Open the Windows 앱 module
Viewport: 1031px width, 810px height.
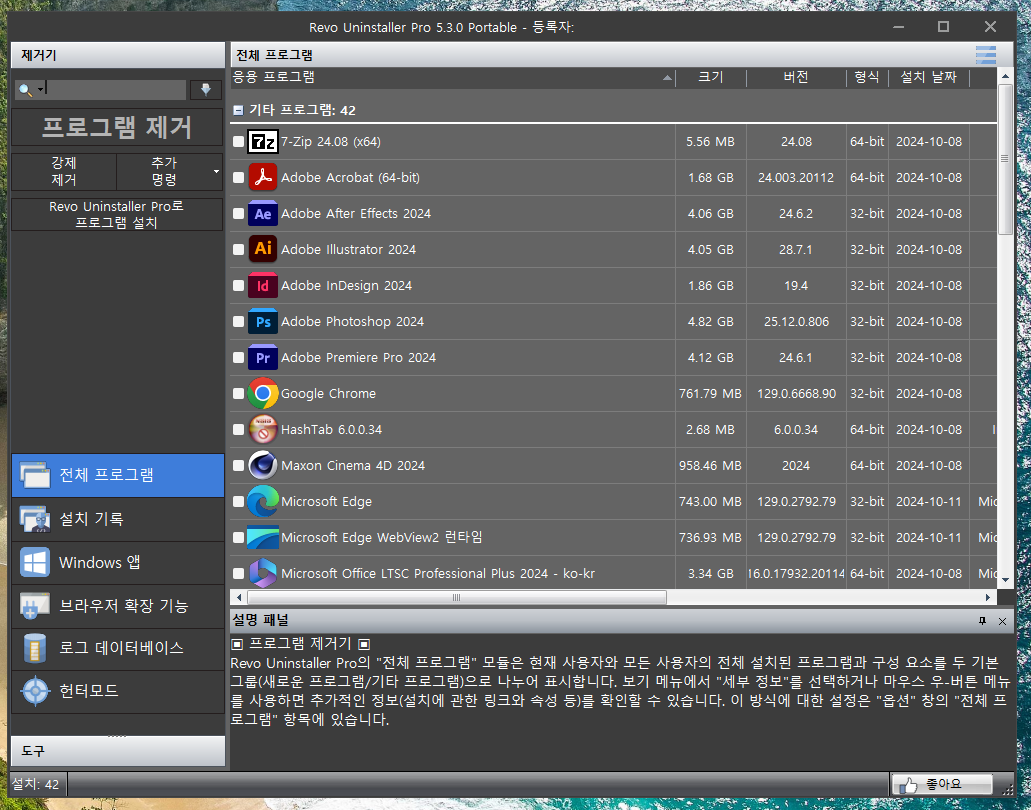(118, 563)
